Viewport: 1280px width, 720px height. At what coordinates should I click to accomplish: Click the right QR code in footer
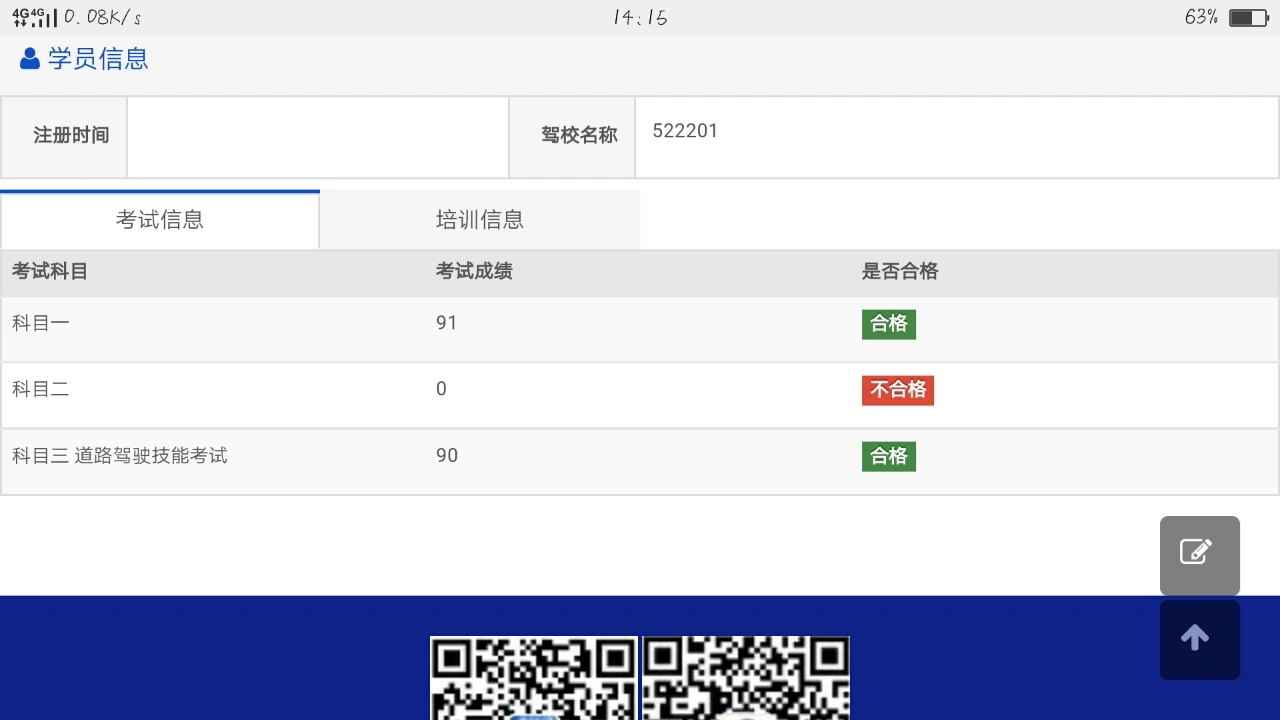pyautogui.click(x=746, y=678)
